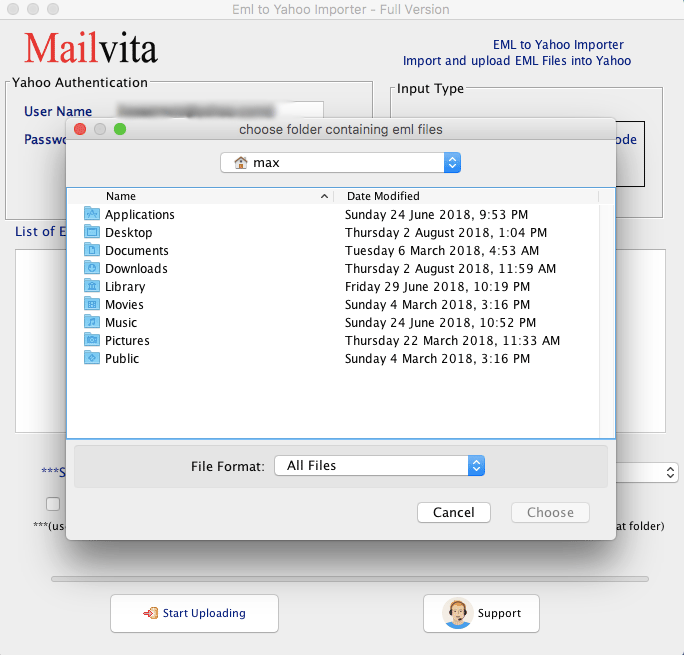Select the Public folder name
The height and width of the screenshot is (655, 684).
point(122,358)
